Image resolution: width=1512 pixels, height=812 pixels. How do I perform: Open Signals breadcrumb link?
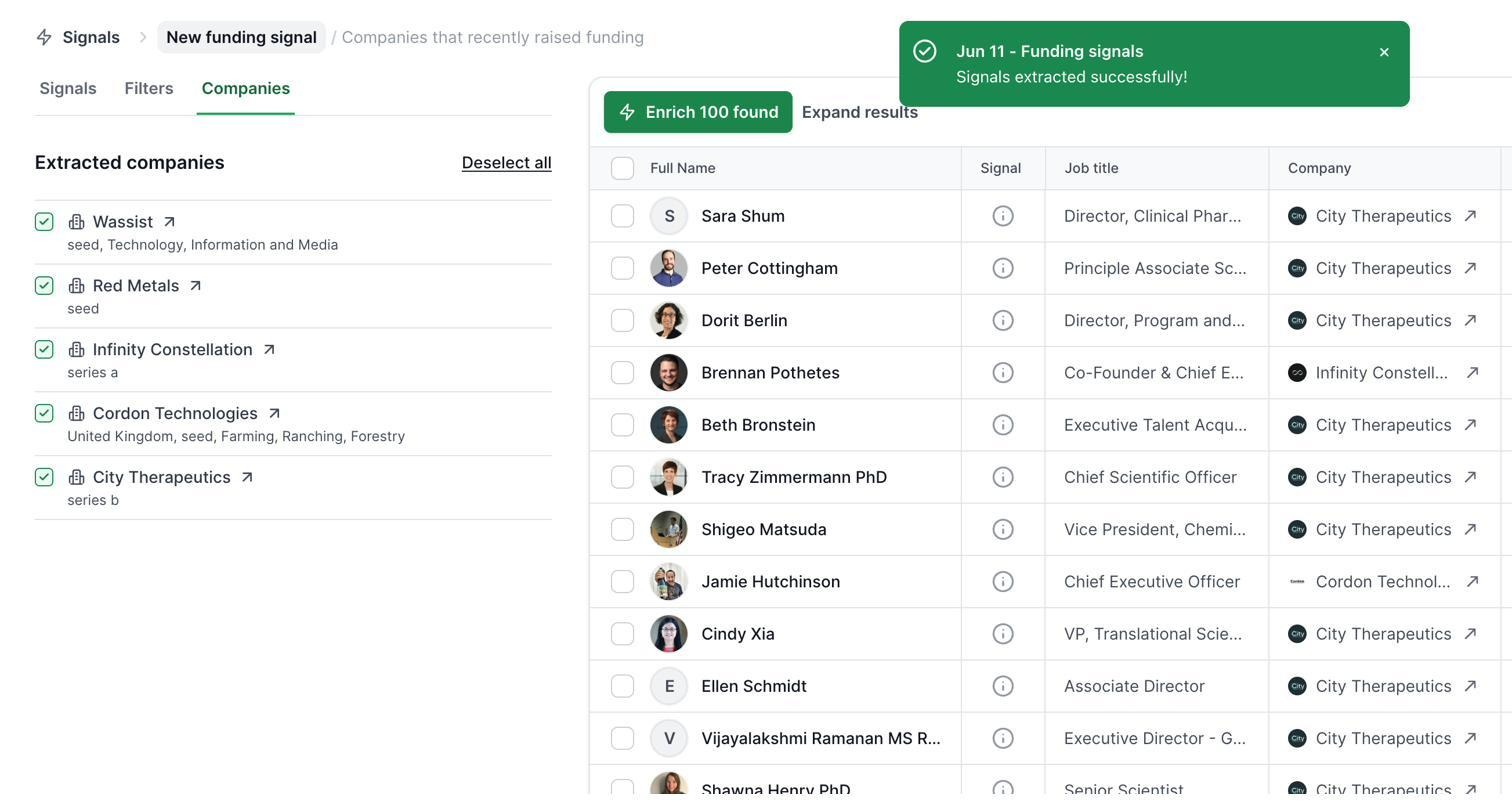[x=91, y=38]
